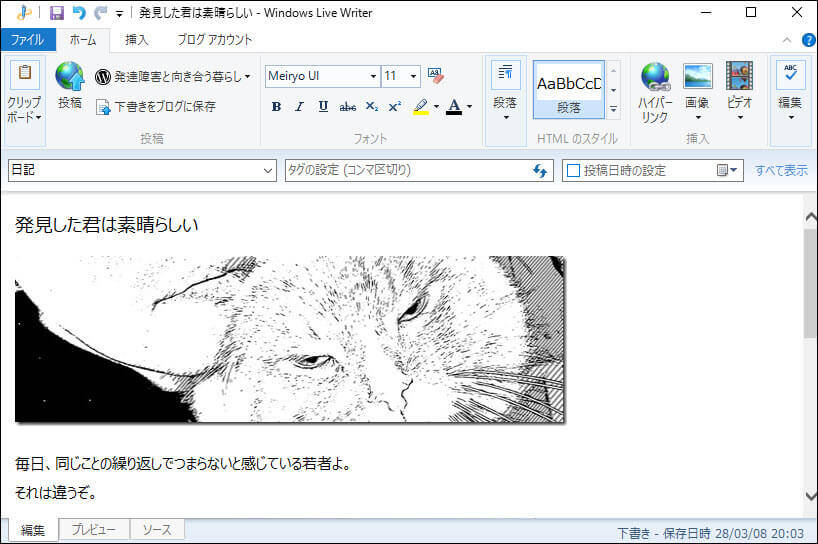
Task: Switch to the ソース bottom view tab
Action: 157,529
